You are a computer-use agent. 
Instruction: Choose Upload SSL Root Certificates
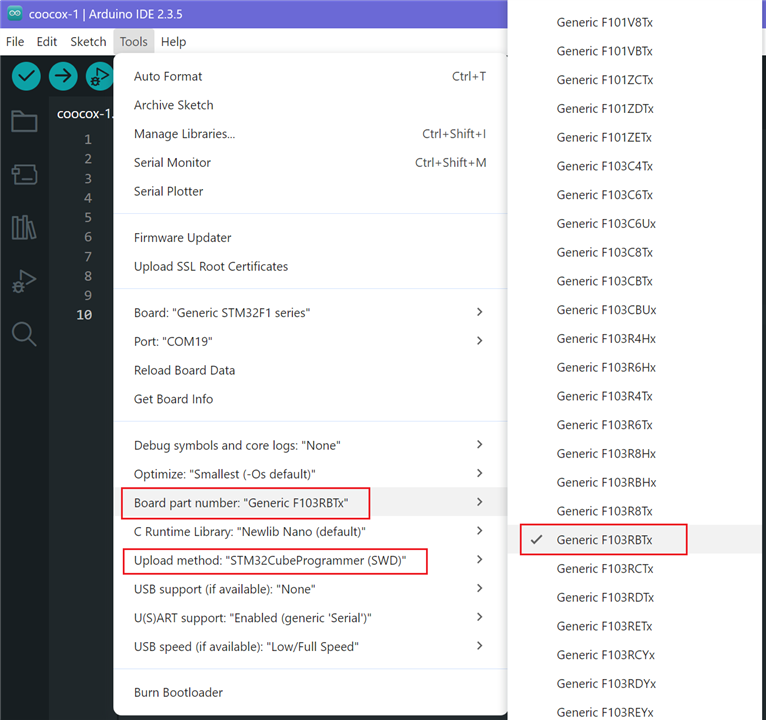(x=310, y=267)
